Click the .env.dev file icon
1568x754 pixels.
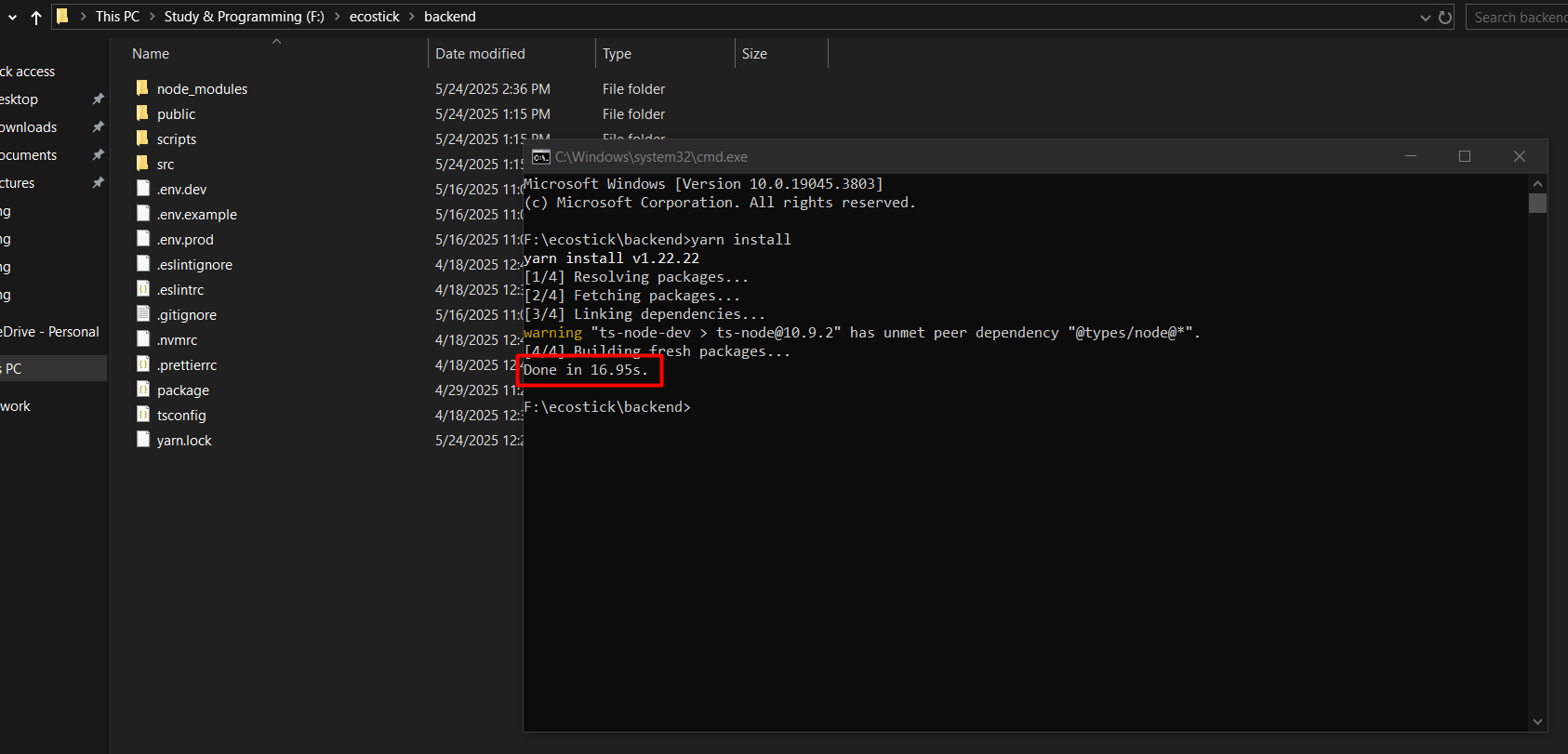(143, 189)
